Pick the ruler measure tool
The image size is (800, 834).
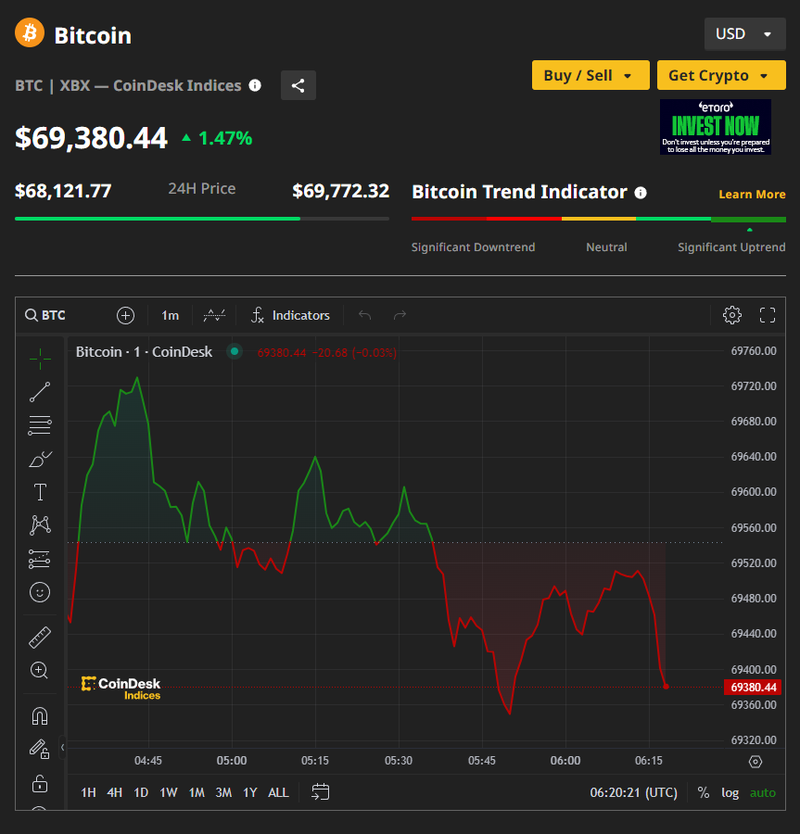point(40,637)
